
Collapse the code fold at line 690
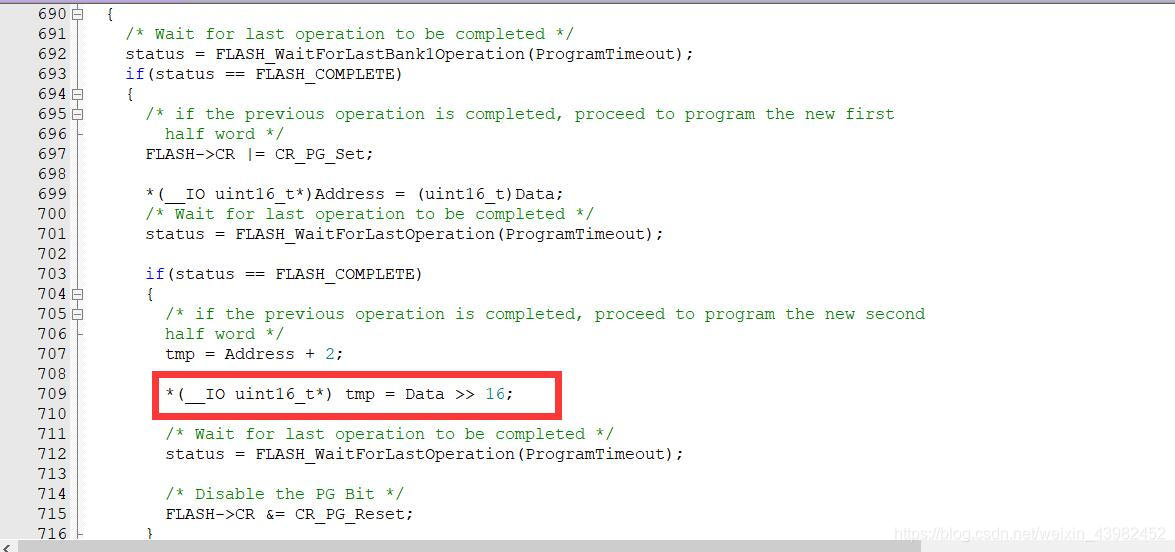pos(78,13)
